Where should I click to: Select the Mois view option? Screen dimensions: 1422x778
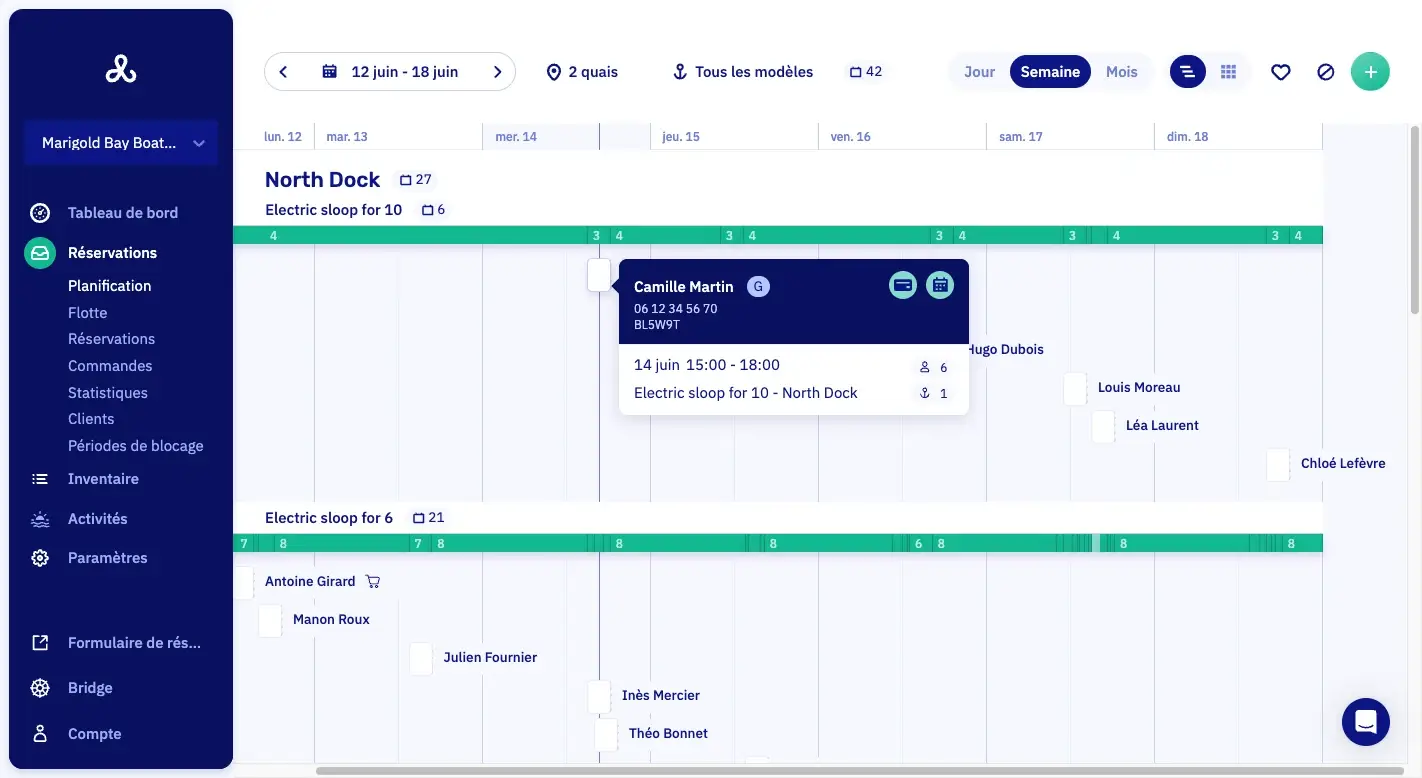click(1121, 72)
